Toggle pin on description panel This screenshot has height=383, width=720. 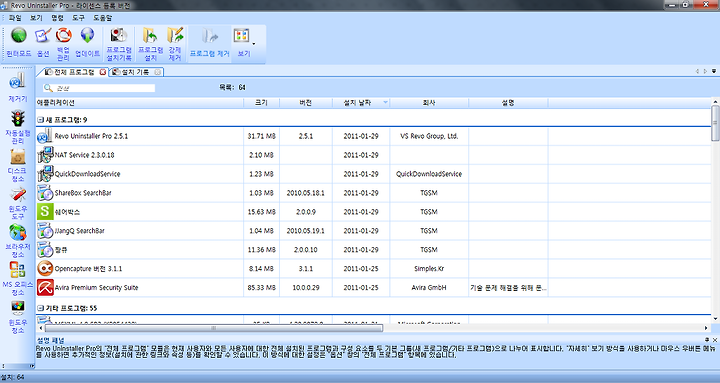pyautogui.click(x=707, y=340)
